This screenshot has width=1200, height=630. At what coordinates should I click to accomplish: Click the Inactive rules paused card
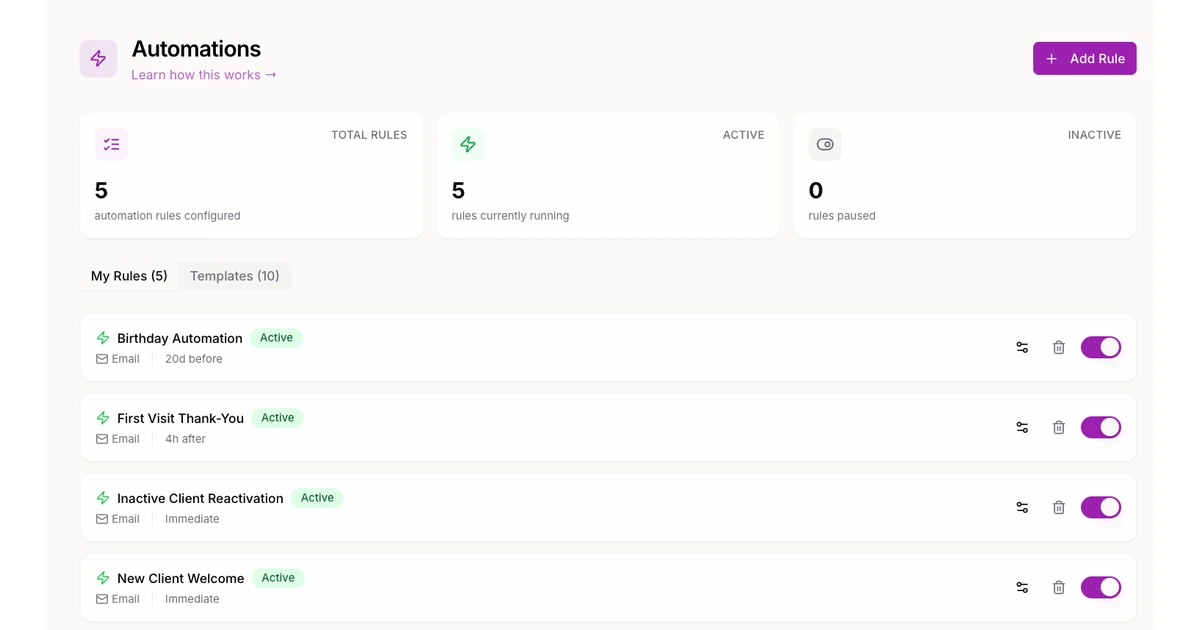964,176
